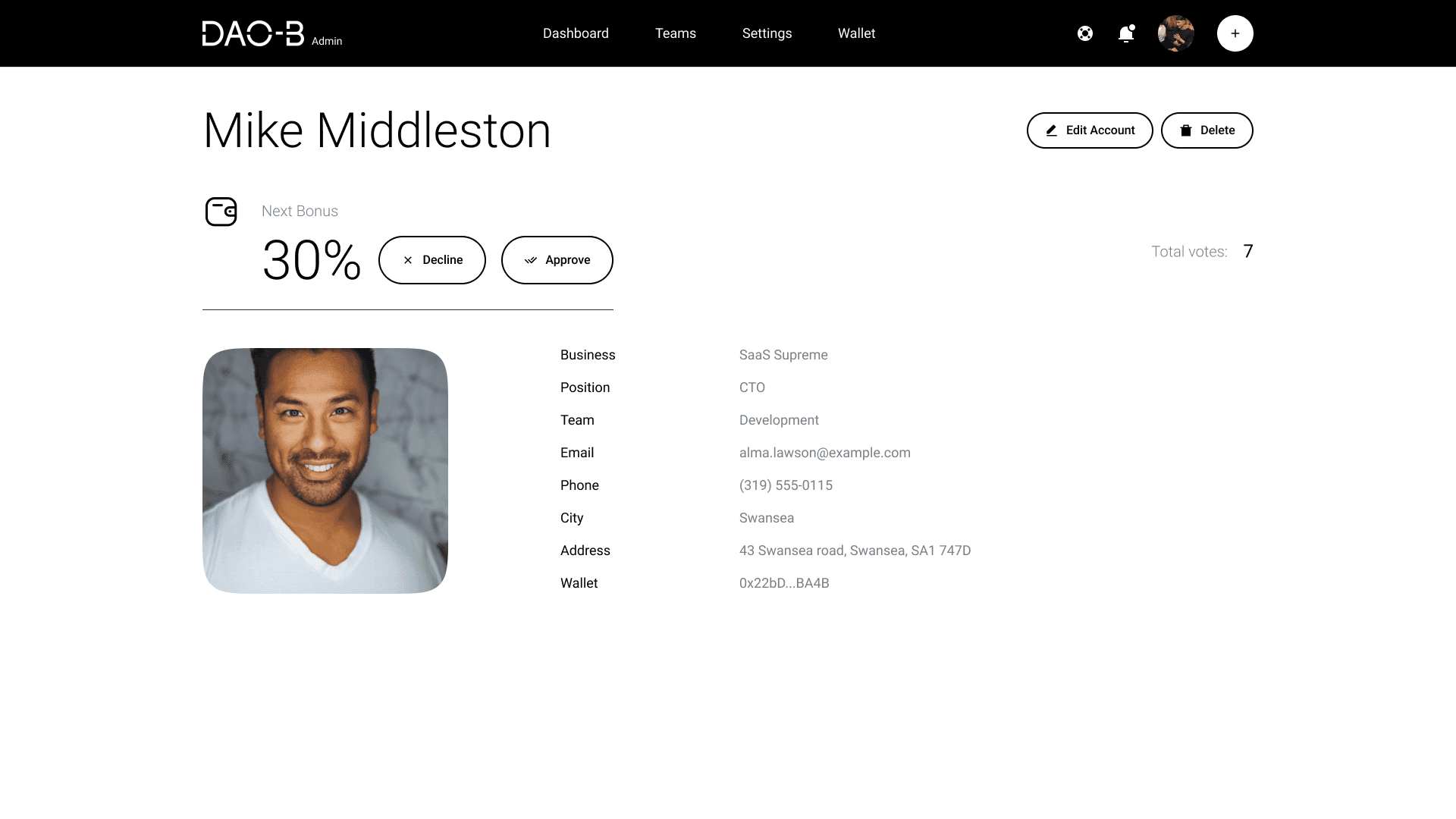Screen dimensions: 1456x819
Task: Click the city value Swansea
Action: (767, 518)
